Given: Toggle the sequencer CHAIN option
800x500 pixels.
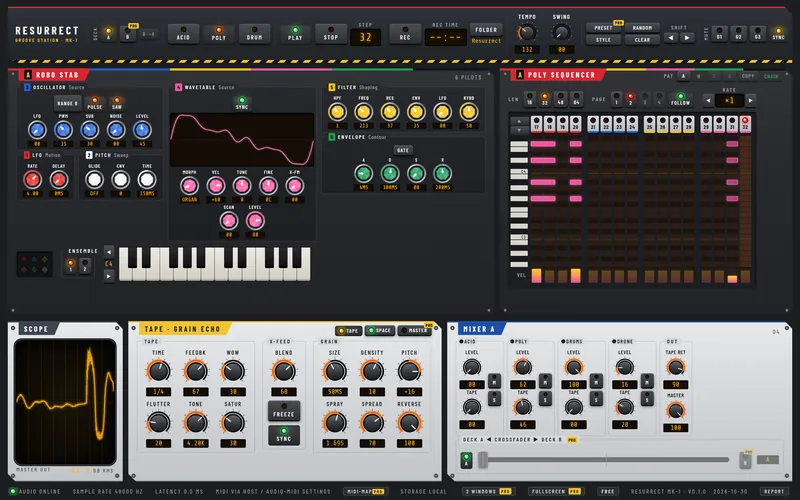Looking at the screenshot, I should (x=771, y=77).
